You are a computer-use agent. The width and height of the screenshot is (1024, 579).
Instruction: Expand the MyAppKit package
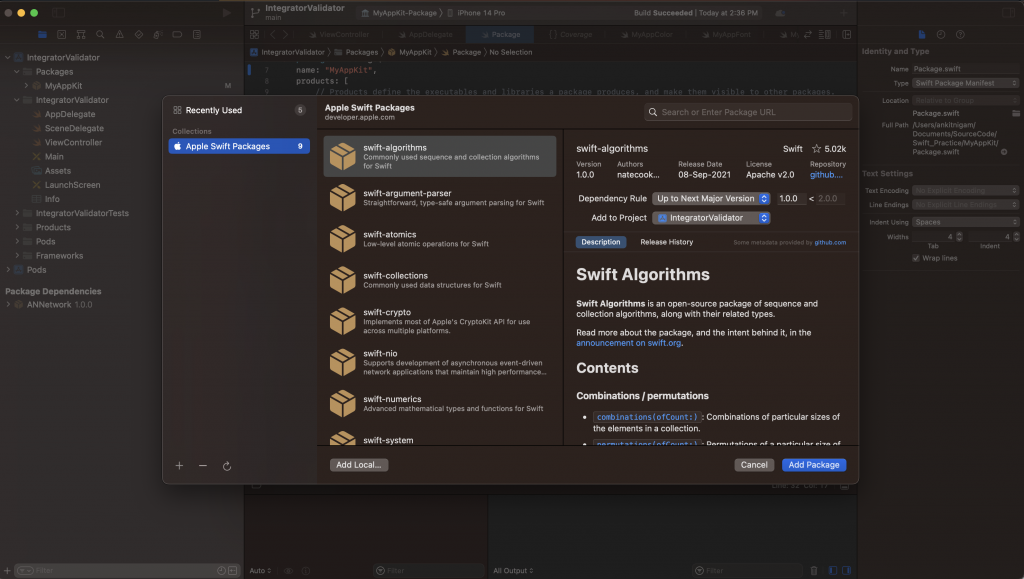26,86
